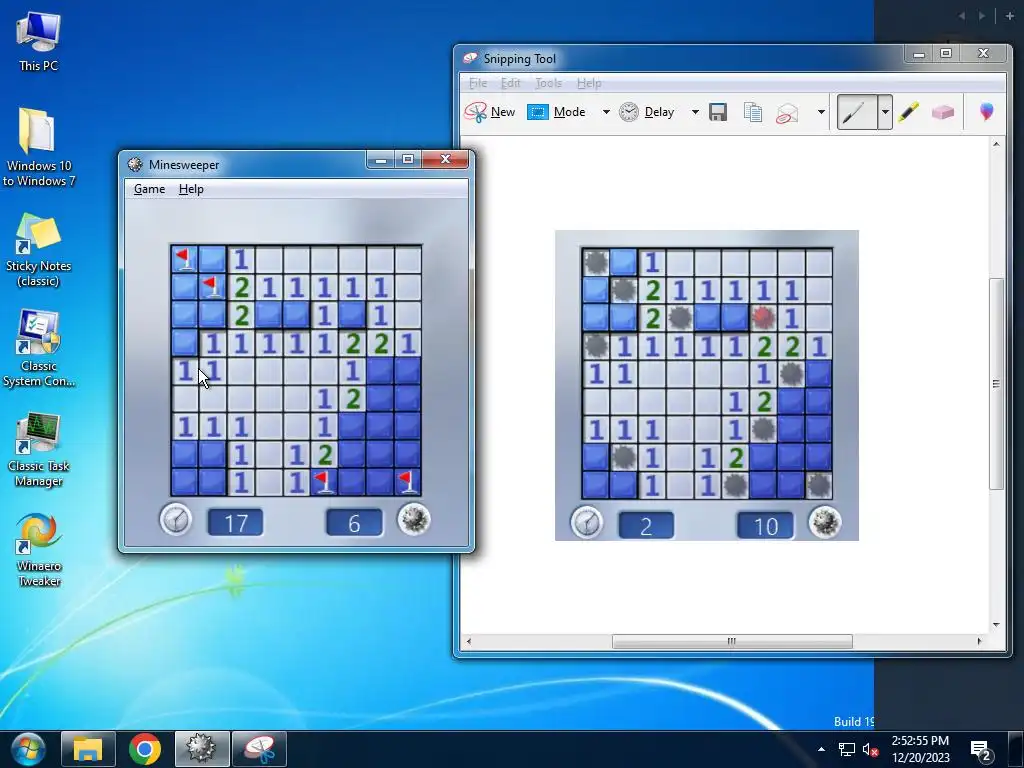Click the Snipping Tool horizontal scrollbar thumb

pos(731,641)
